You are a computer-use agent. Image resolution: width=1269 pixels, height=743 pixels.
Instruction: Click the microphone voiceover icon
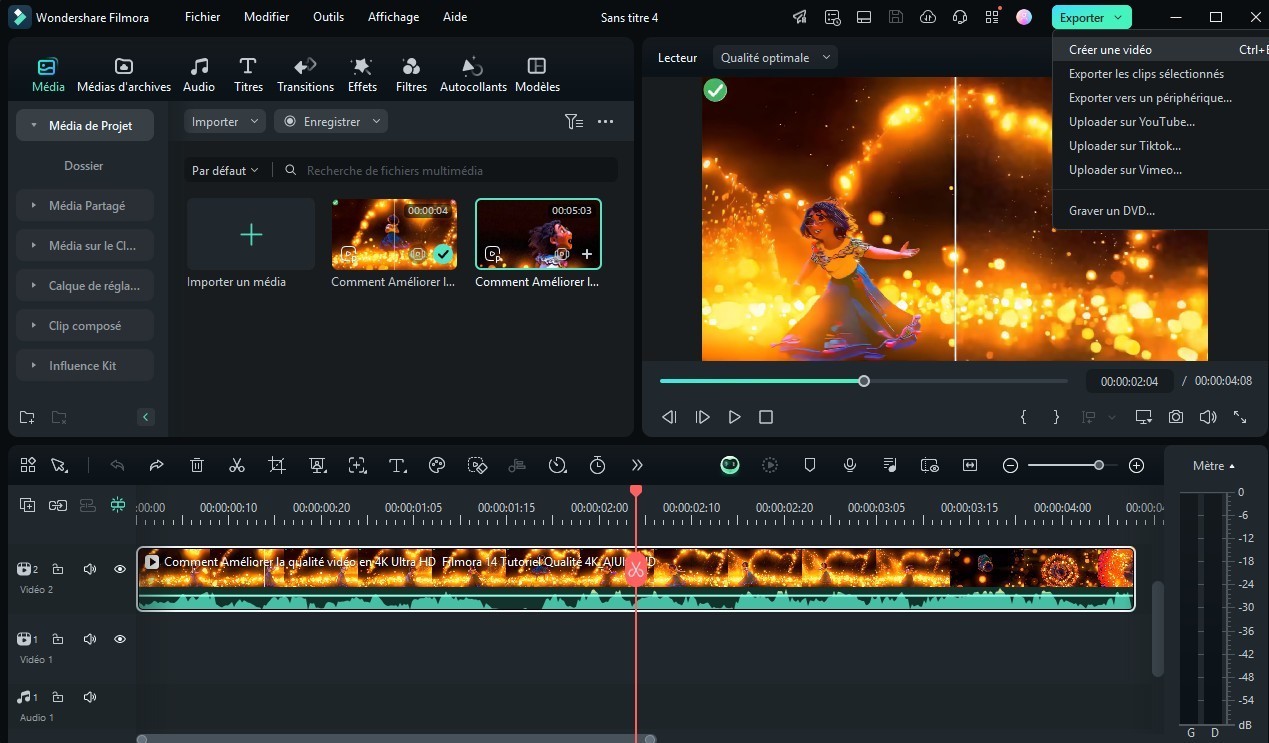(x=850, y=465)
